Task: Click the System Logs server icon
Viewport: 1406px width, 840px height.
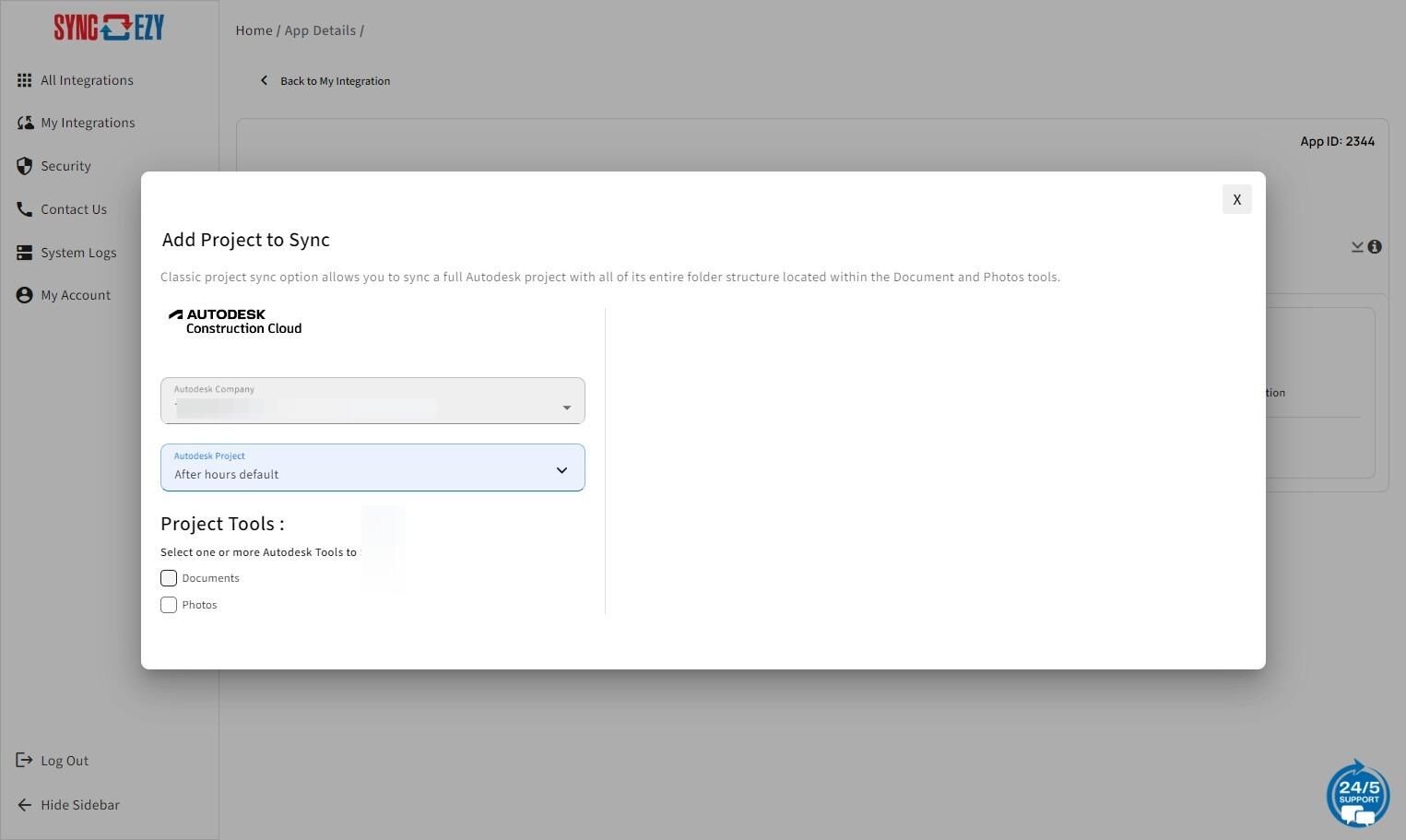Action: 25,253
